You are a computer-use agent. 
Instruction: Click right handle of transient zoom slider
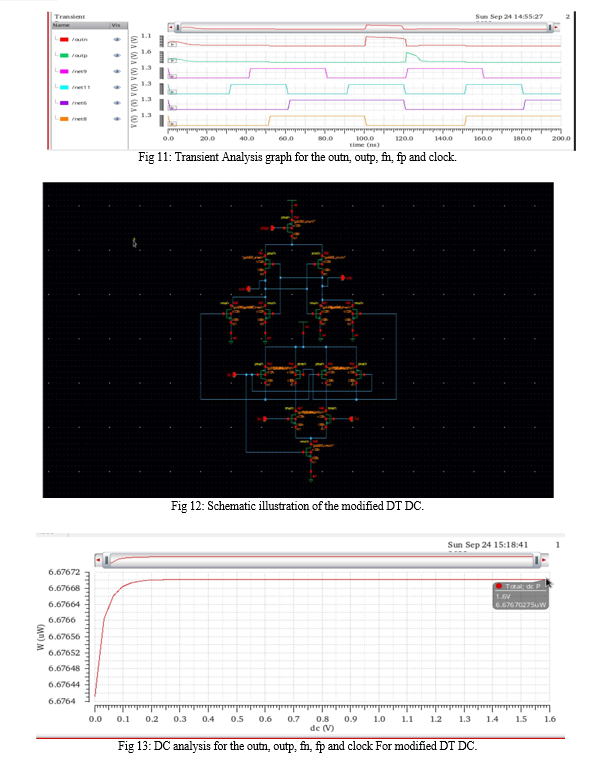550,28
